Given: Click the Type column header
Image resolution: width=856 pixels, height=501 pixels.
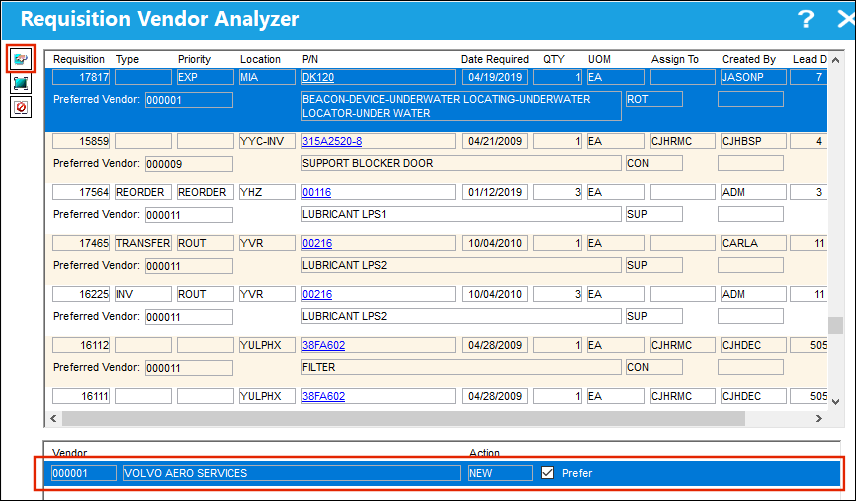Looking at the screenshot, I should pos(127,59).
